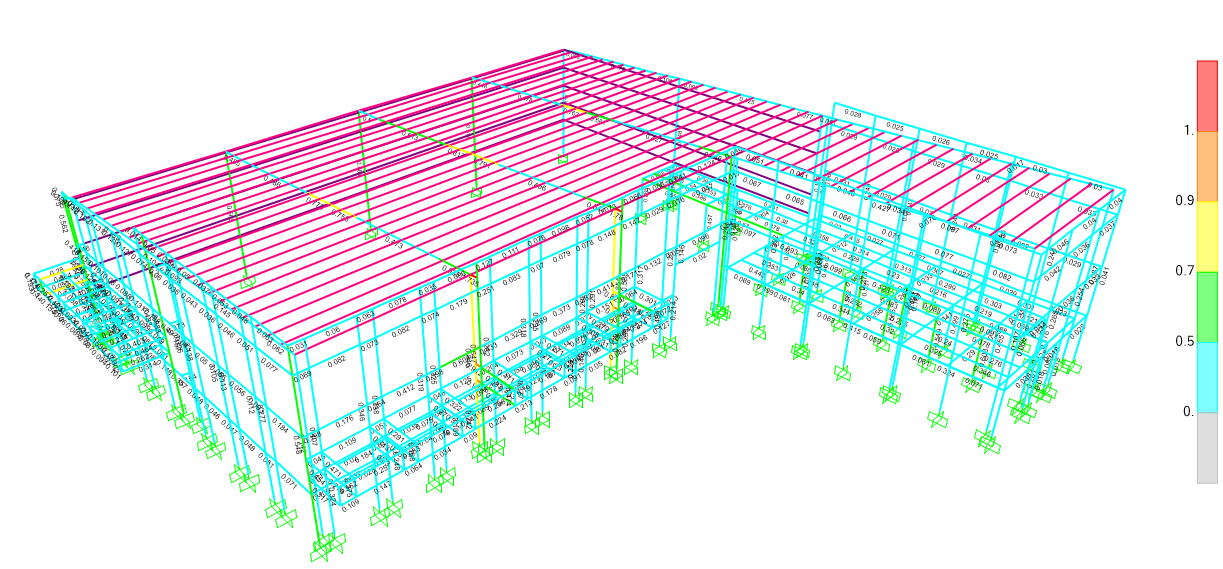Click the red swatch in the color legend

(1207, 95)
